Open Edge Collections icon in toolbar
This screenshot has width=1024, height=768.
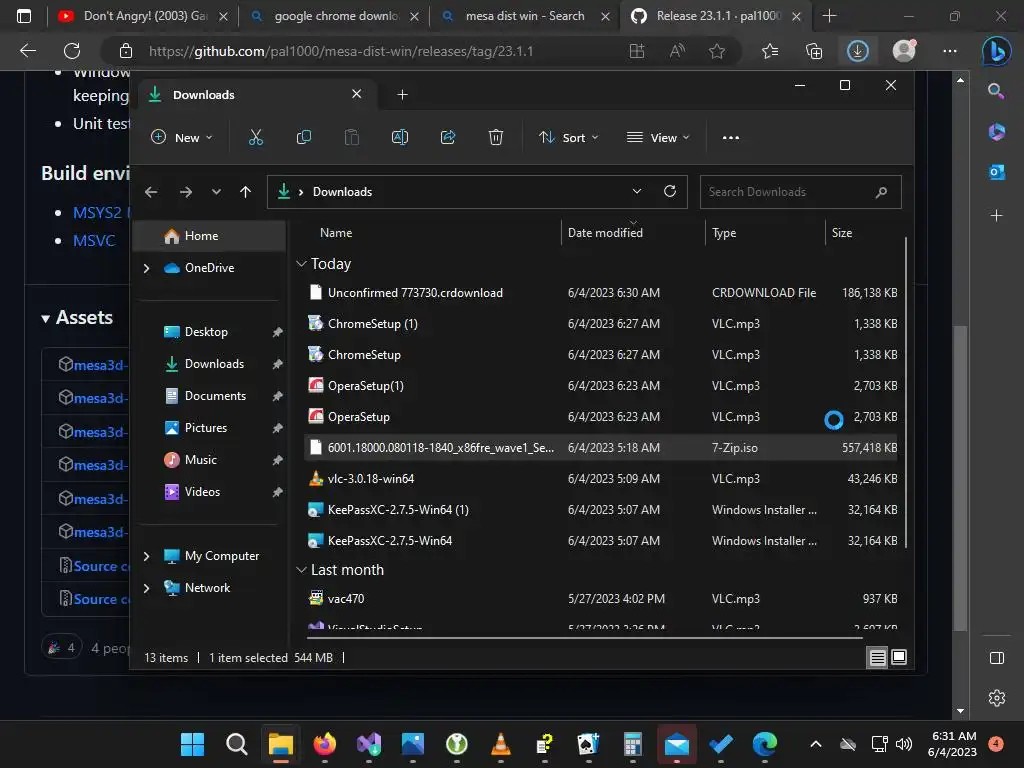click(814, 51)
